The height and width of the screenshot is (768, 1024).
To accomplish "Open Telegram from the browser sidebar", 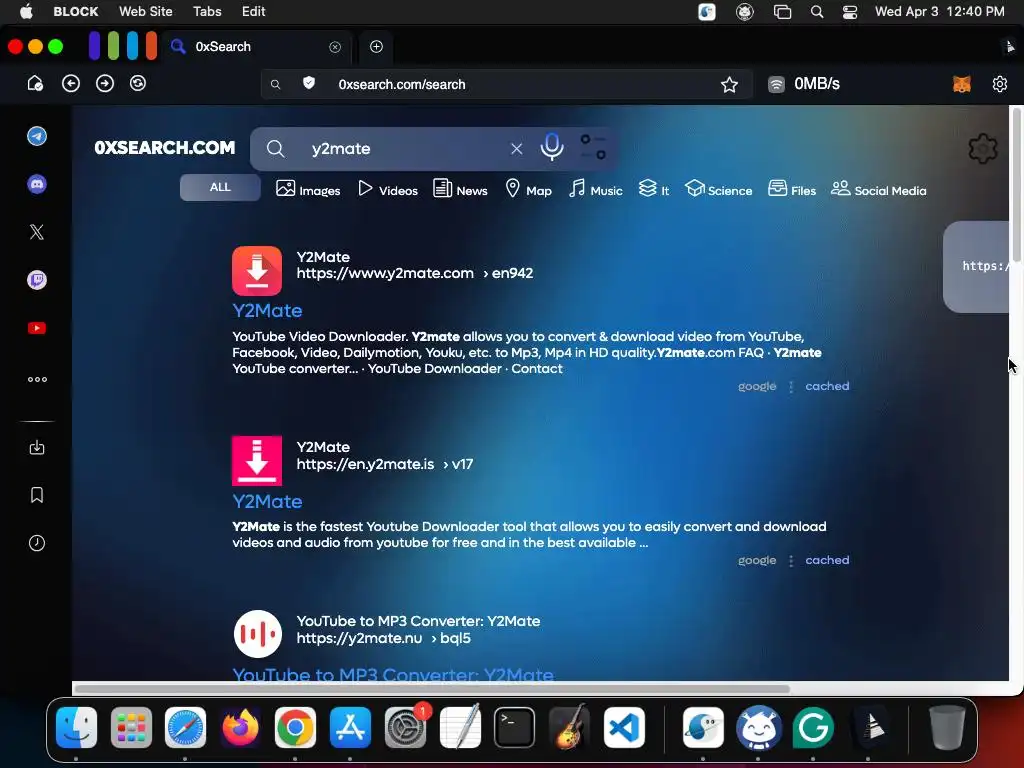I will [x=37, y=136].
